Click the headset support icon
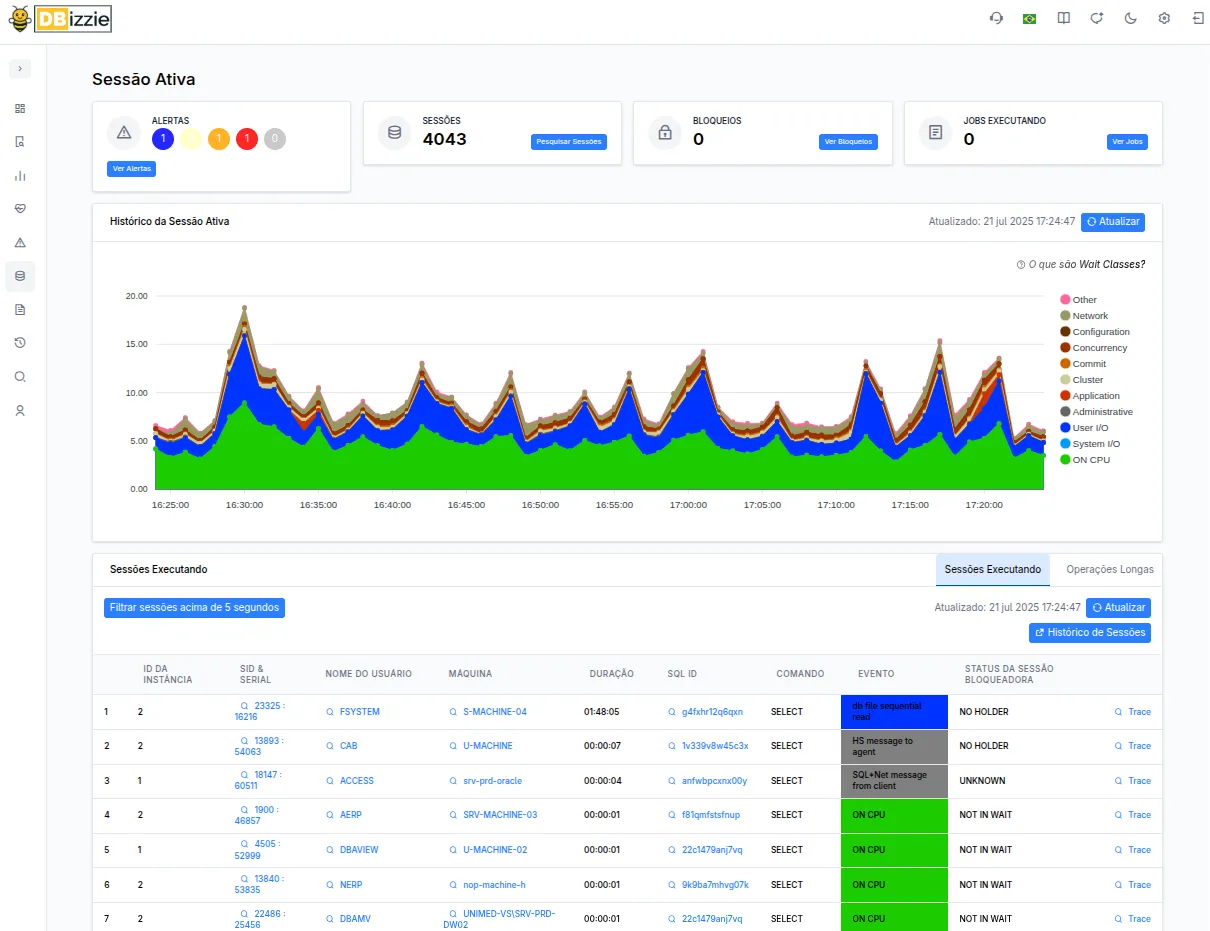This screenshot has width=1210, height=931. (996, 19)
